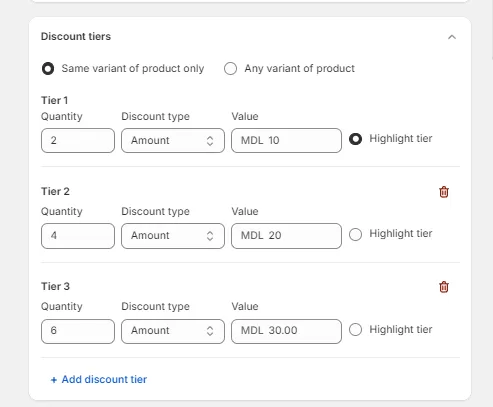The image size is (493, 407).
Task: Delete Tier 2 with trash icon
Action: (x=444, y=192)
